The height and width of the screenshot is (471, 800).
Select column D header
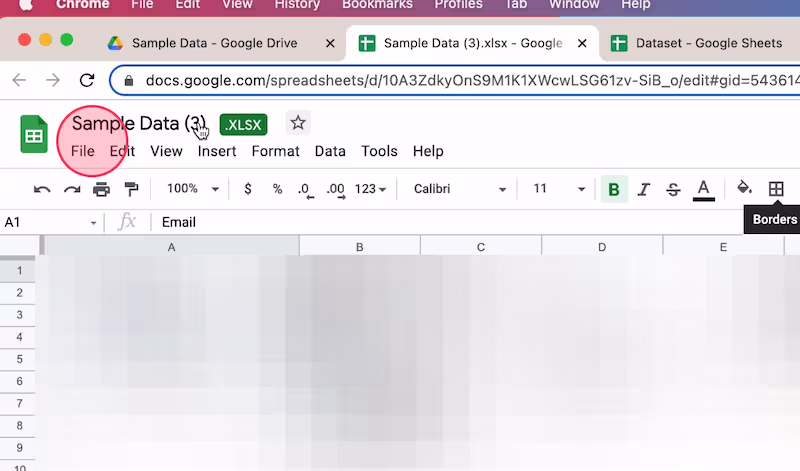coord(602,247)
